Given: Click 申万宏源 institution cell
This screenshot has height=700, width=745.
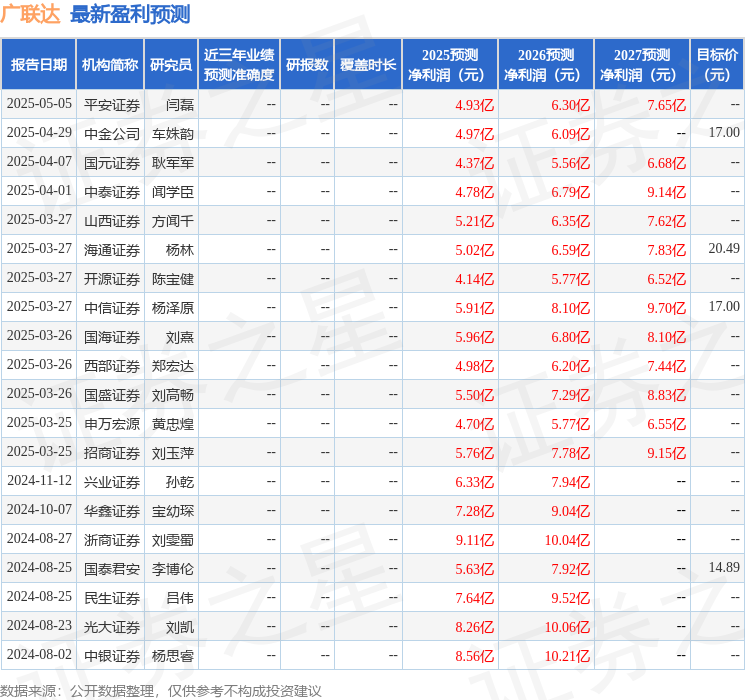Looking at the screenshot, I should (112, 424).
